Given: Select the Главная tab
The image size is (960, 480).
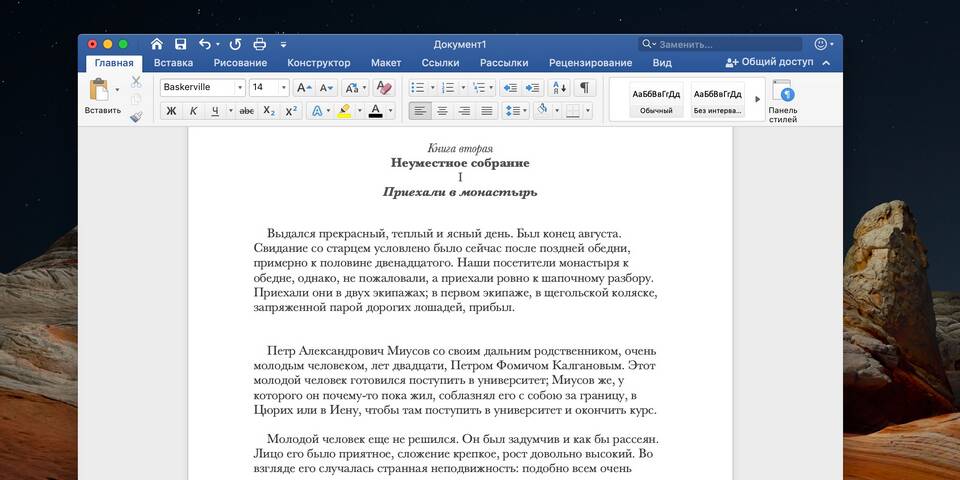Looking at the screenshot, I should coord(114,63).
